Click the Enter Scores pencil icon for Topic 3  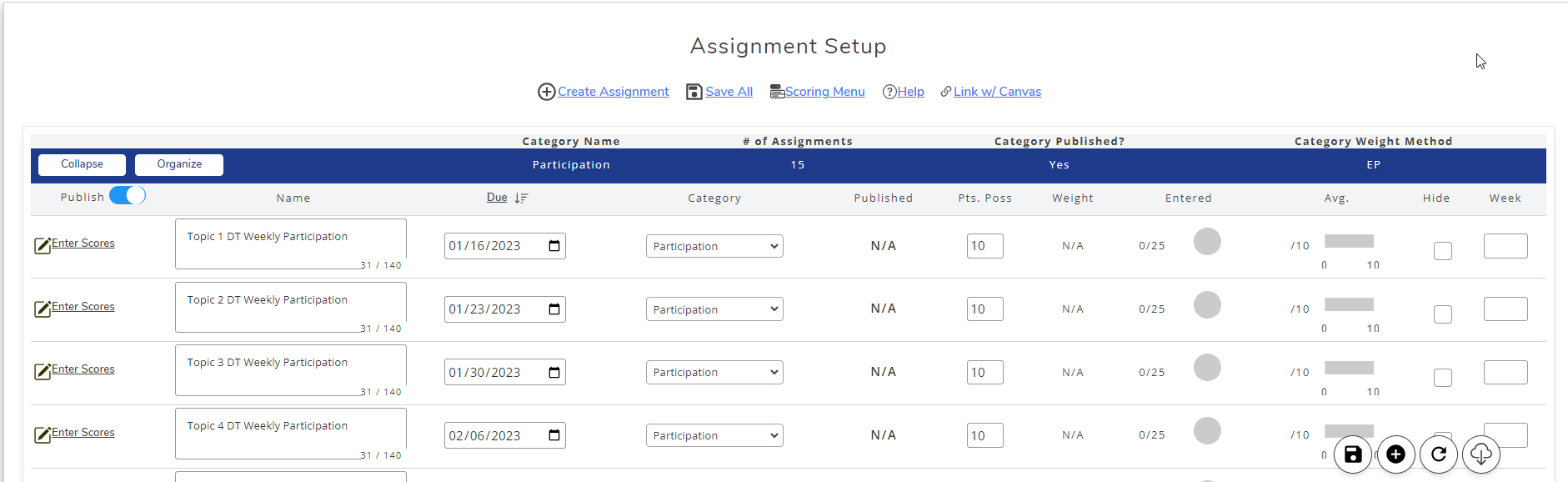(x=43, y=371)
